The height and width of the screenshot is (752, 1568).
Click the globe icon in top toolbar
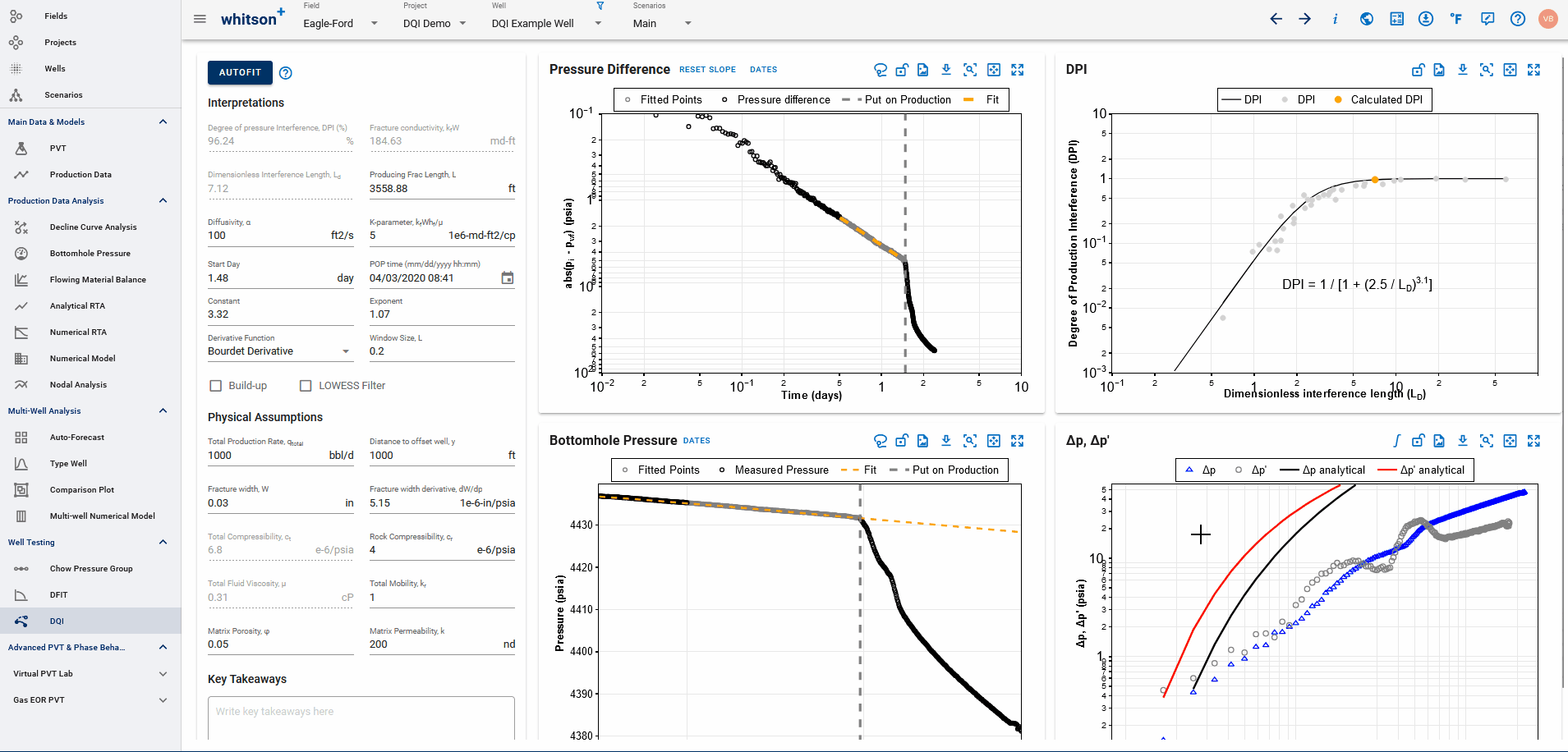1367,19
